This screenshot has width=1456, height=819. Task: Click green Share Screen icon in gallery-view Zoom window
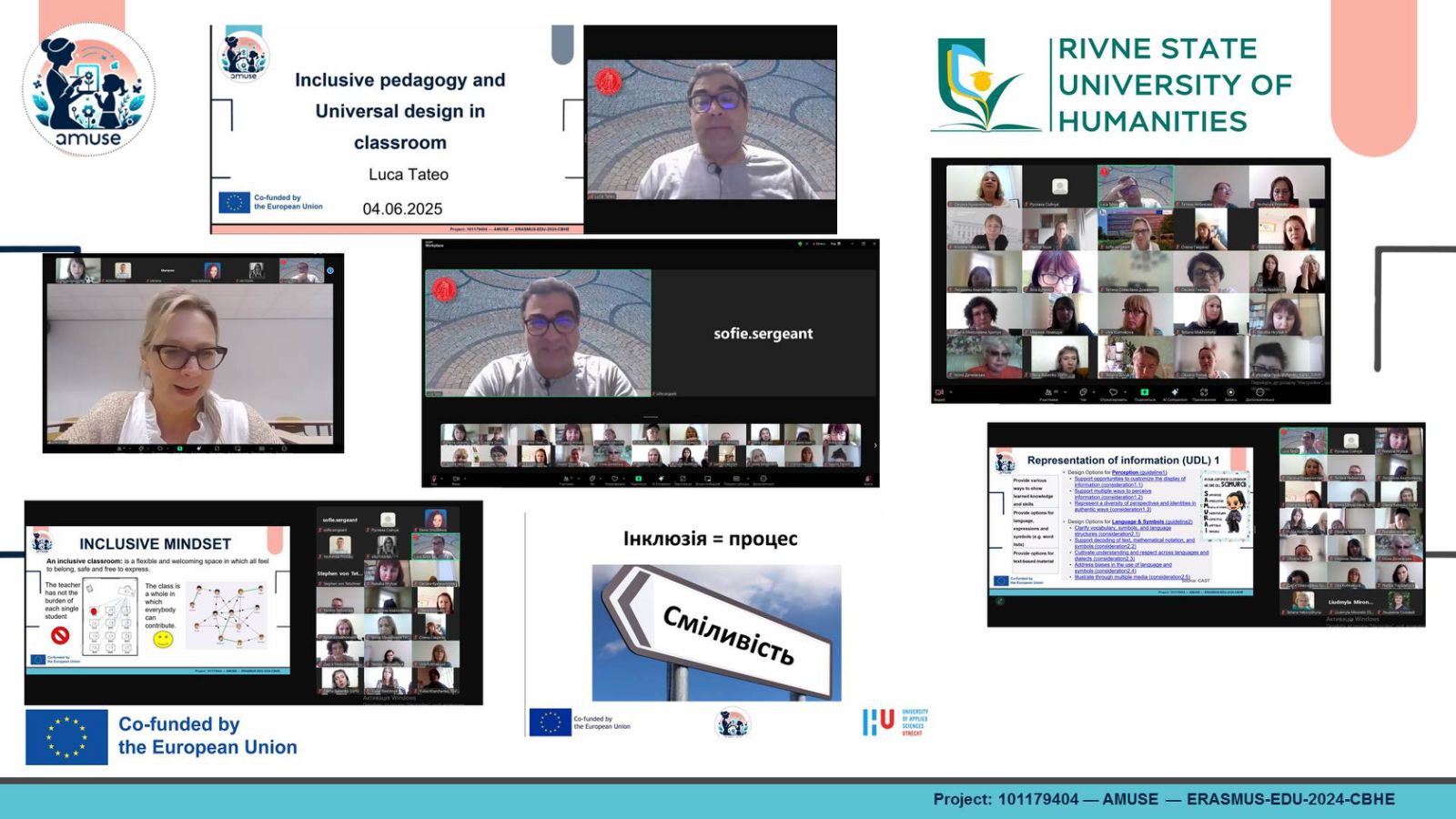click(x=1145, y=392)
